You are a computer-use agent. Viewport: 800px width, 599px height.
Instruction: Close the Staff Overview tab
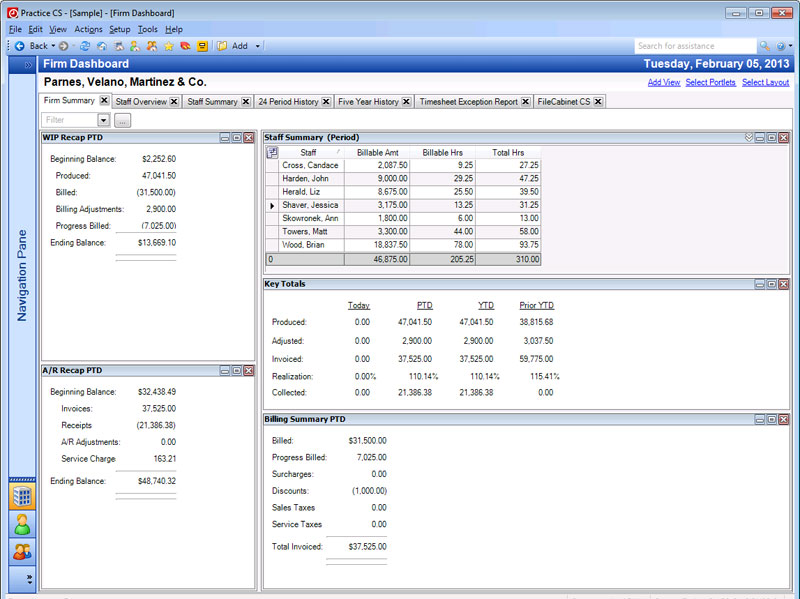[x=174, y=102]
